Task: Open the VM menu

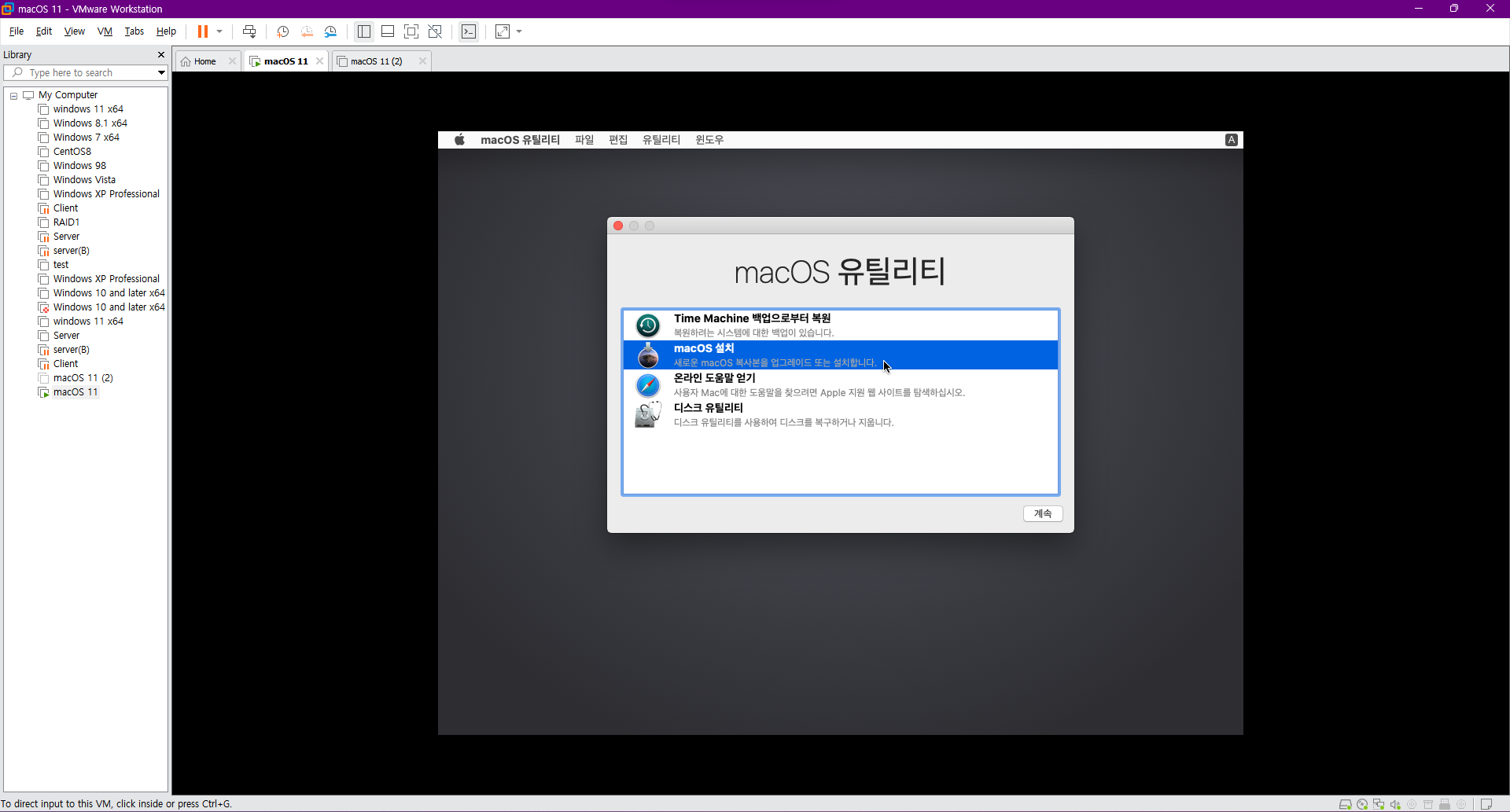Action: [x=105, y=31]
